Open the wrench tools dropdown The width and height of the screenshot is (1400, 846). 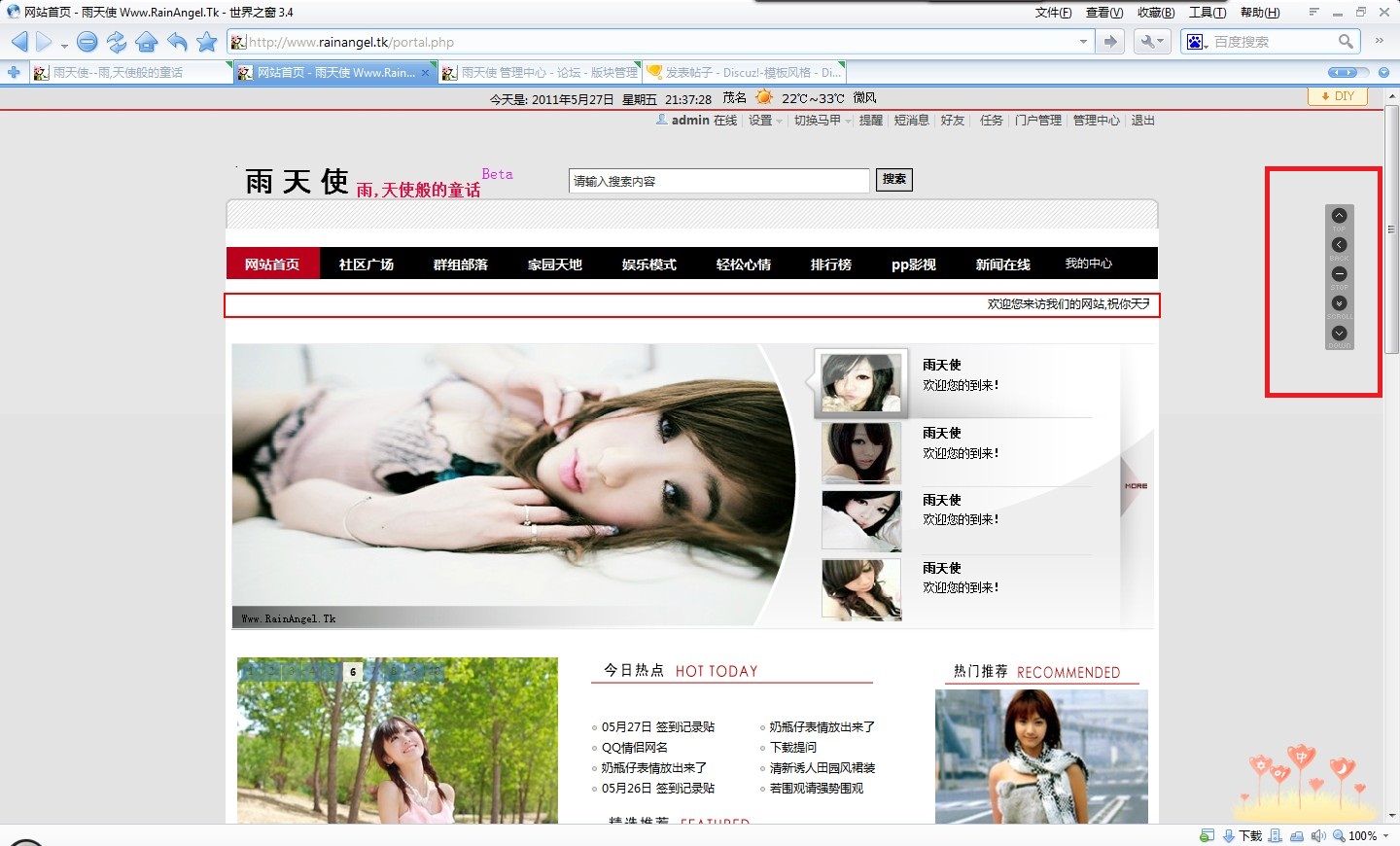tap(1151, 41)
